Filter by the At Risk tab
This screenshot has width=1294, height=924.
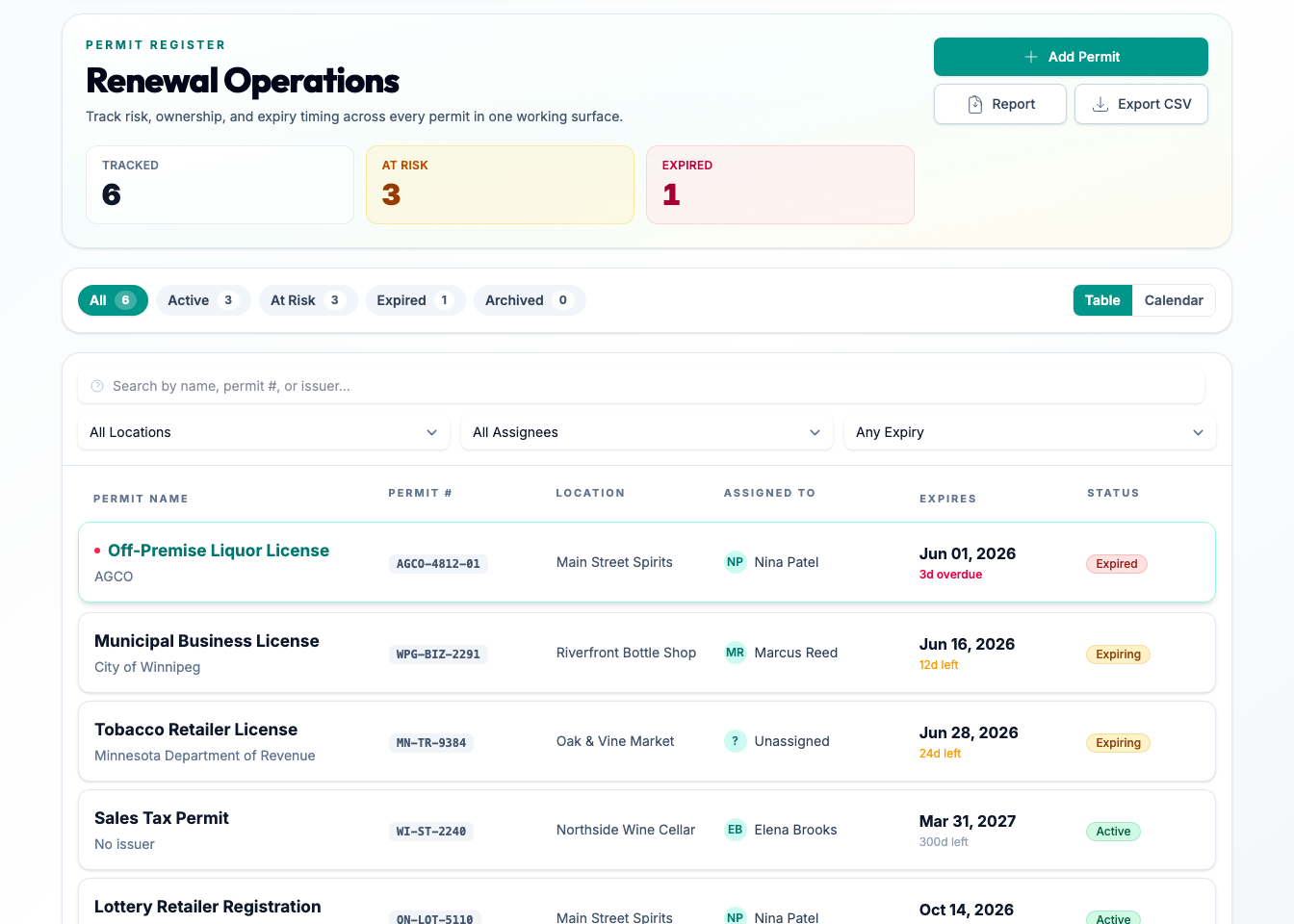click(308, 300)
